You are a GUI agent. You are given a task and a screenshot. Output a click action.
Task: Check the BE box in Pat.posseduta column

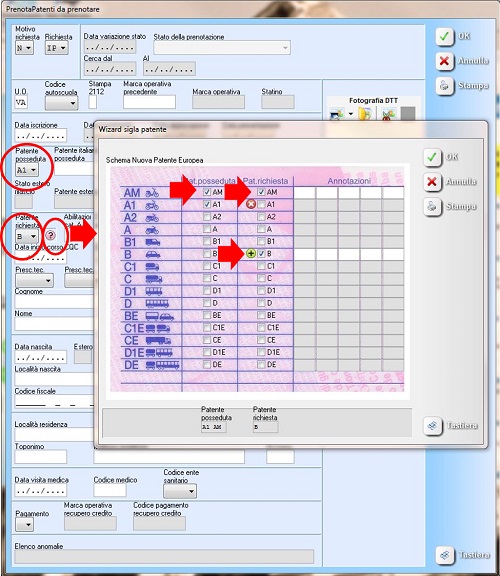tap(207, 315)
